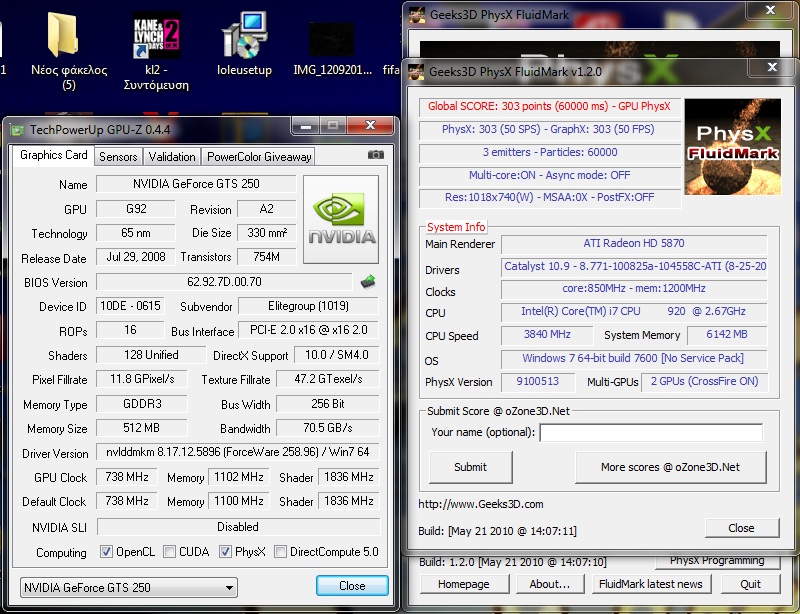Viewport: 800px width, 614px height.
Task: Click the Bandwidth 70.5 GB/s field
Action: point(328,428)
